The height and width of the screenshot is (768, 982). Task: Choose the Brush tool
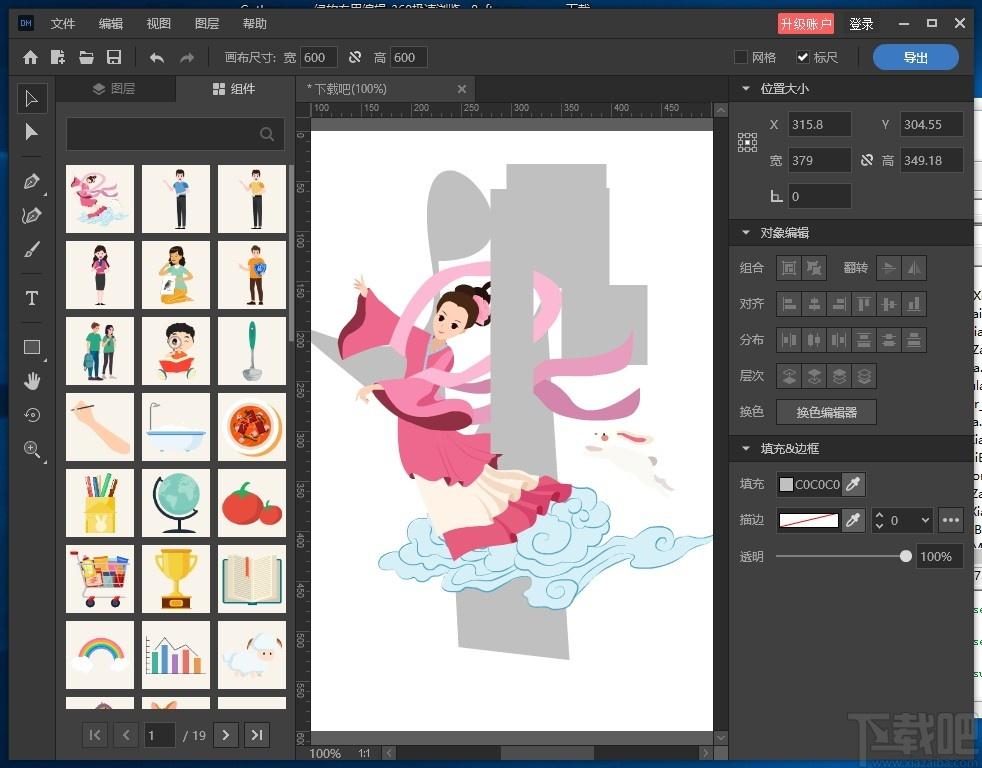click(x=31, y=250)
